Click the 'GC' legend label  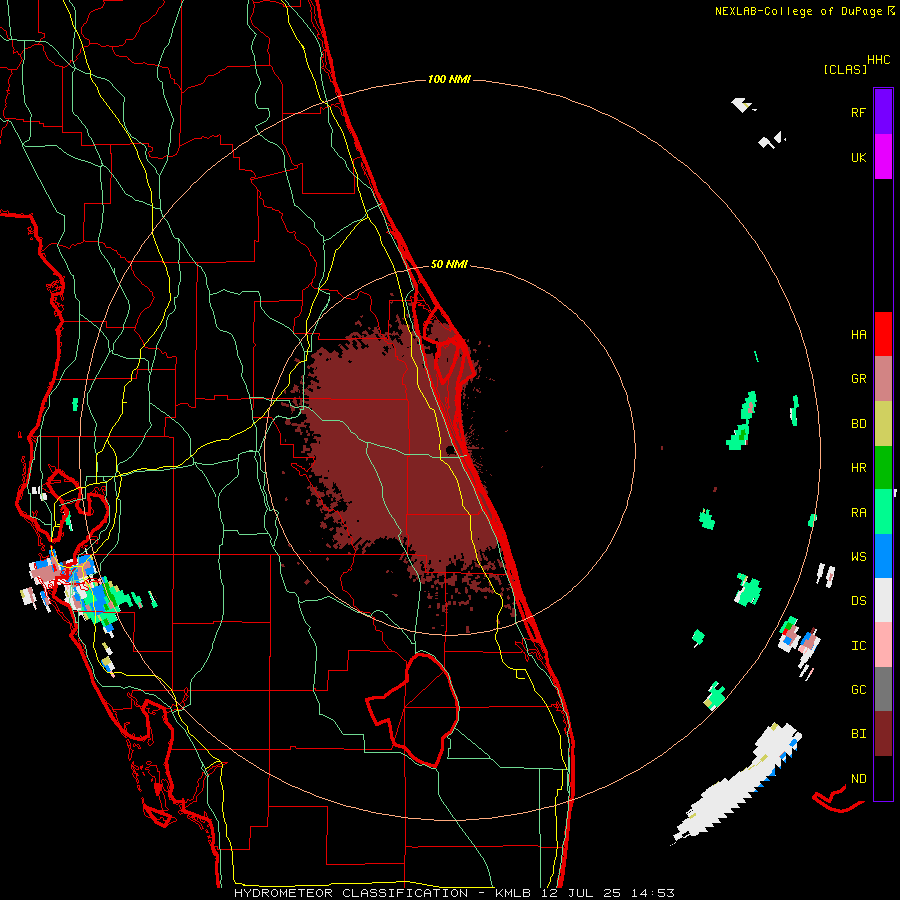(858, 690)
